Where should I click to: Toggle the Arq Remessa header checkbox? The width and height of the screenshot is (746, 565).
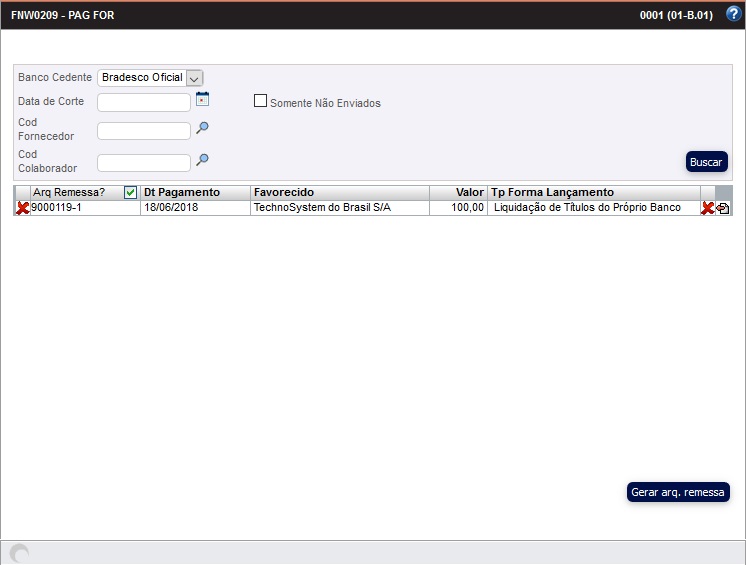(130, 192)
